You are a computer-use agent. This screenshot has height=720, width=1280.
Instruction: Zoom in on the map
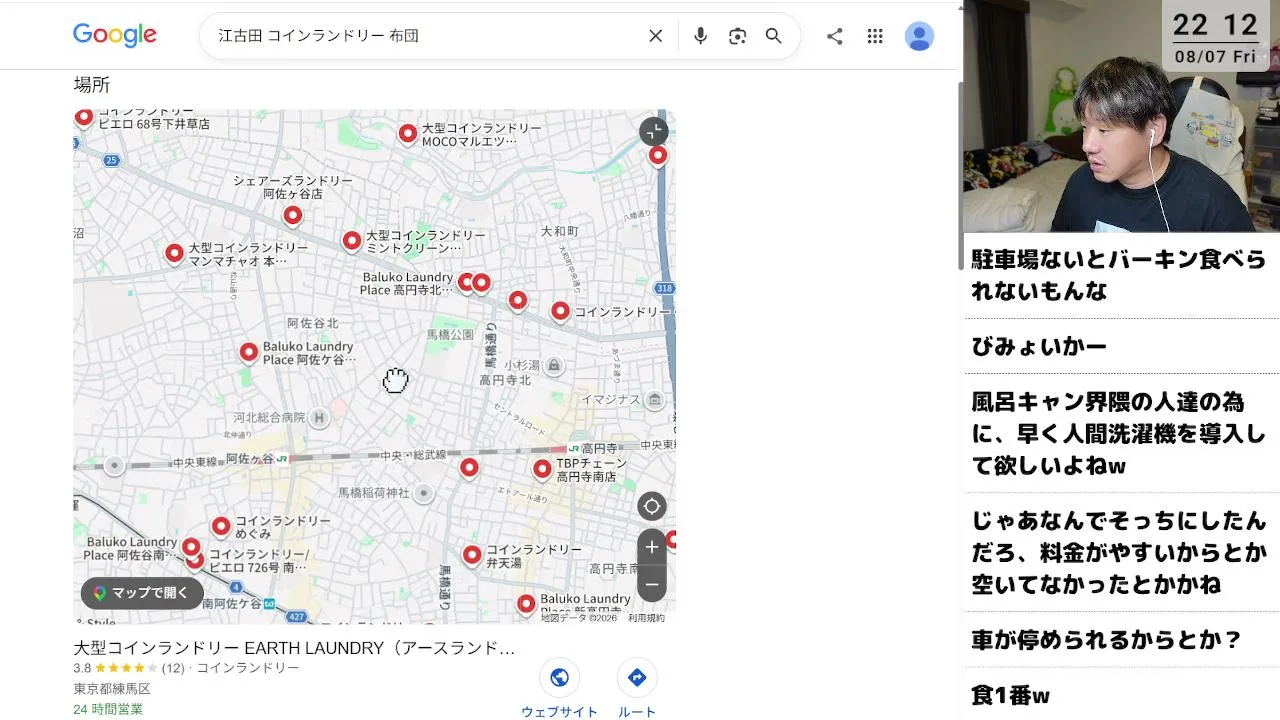652,547
